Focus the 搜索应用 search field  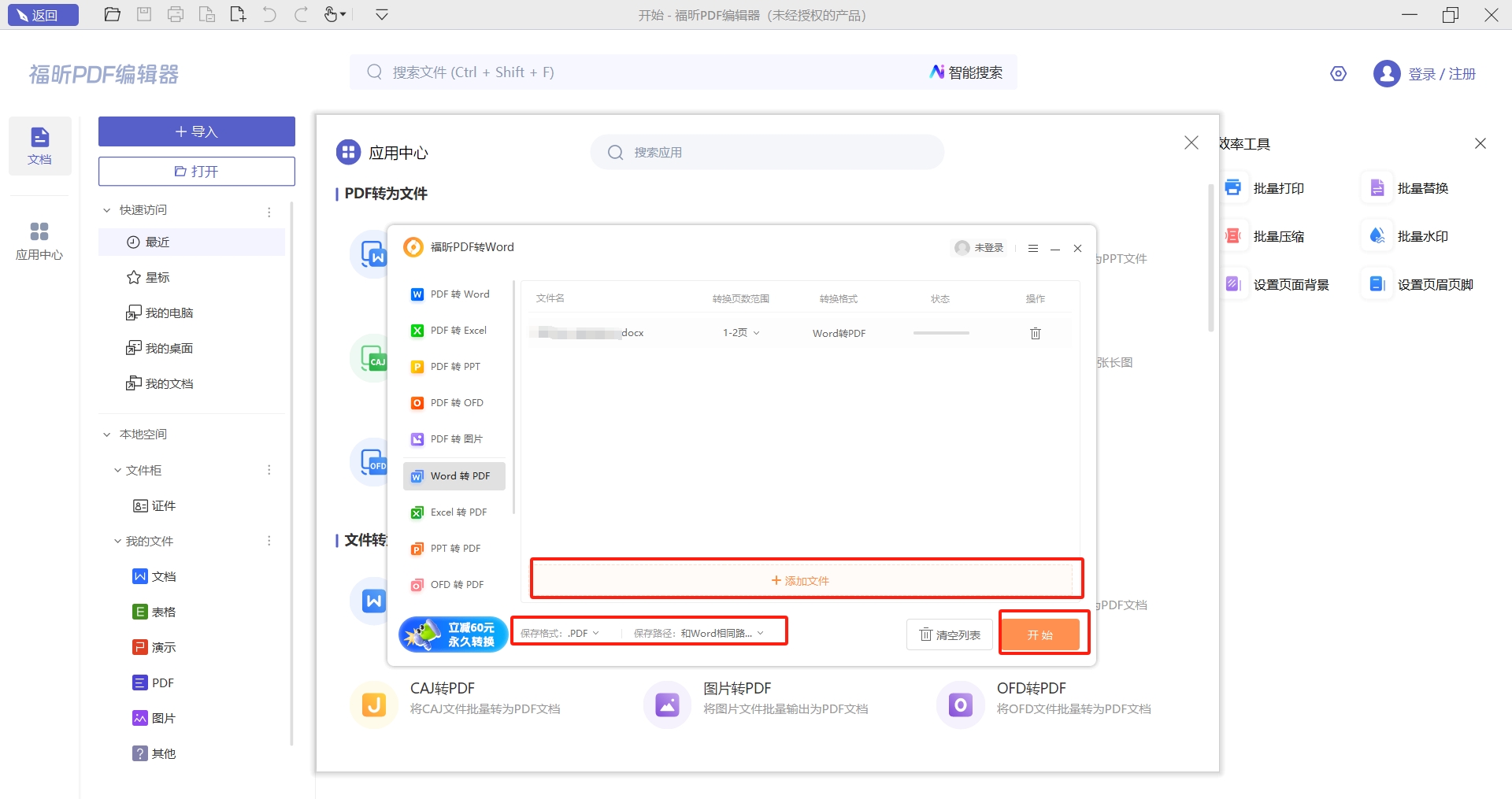(768, 152)
